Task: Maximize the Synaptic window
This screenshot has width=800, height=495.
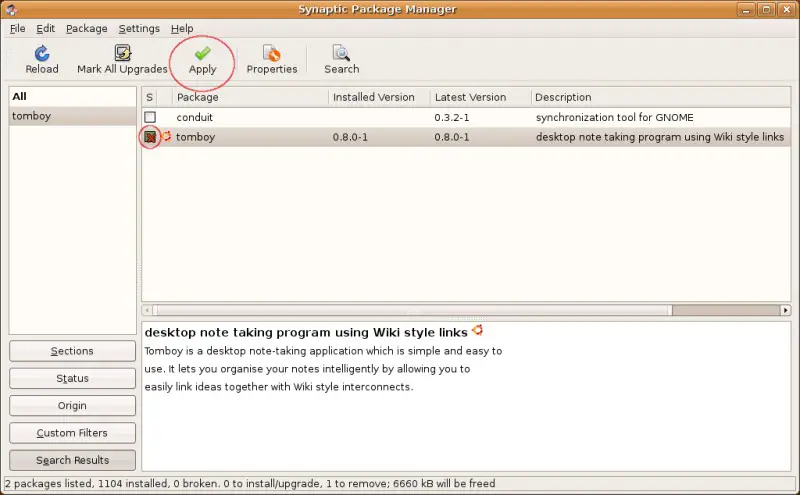Action: (766, 9)
